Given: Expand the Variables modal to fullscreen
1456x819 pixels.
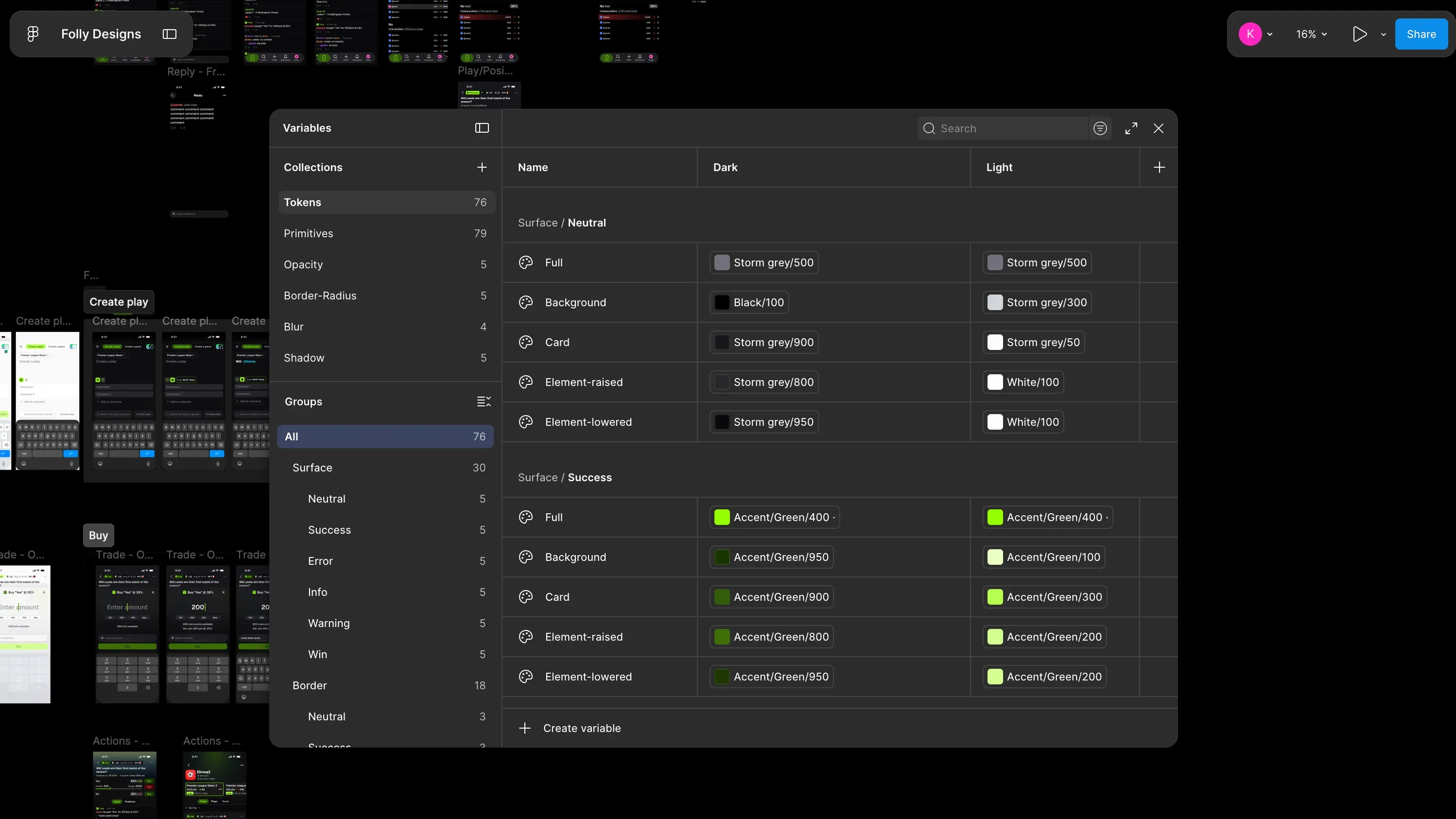Looking at the screenshot, I should [1131, 128].
